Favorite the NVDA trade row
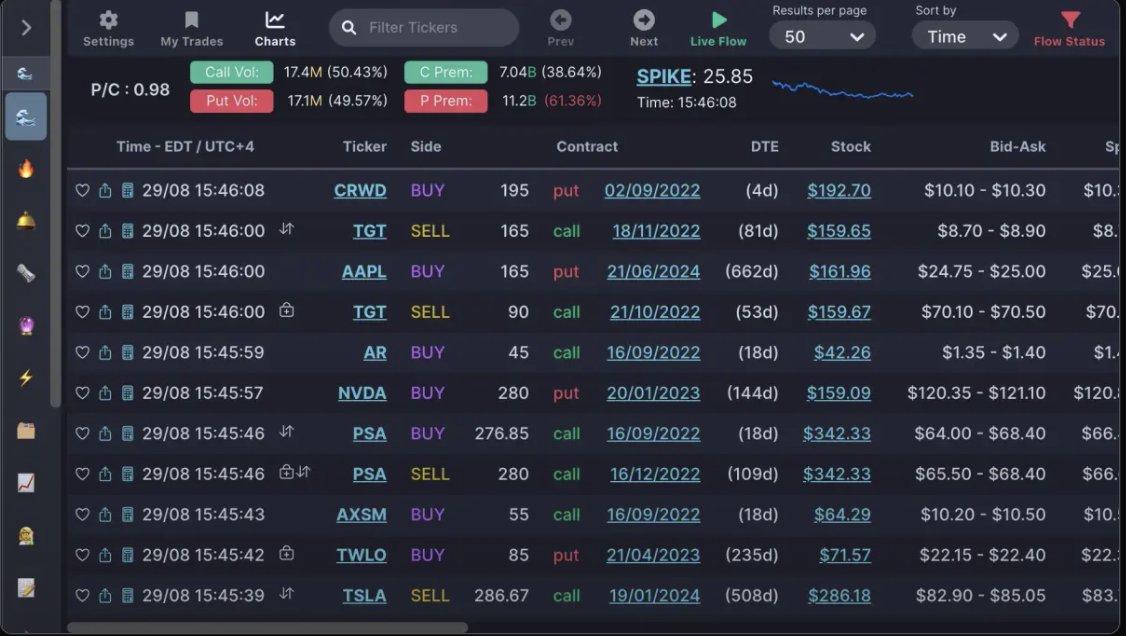Viewport: 1126px width, 636px height. click(83, 393)
